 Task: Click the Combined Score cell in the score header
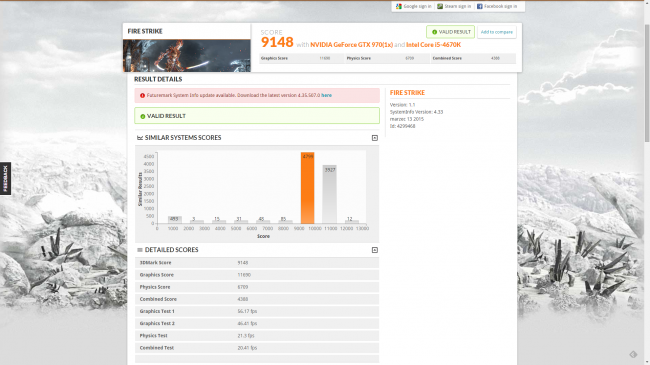pyautogui.click(x=473, y=58)
